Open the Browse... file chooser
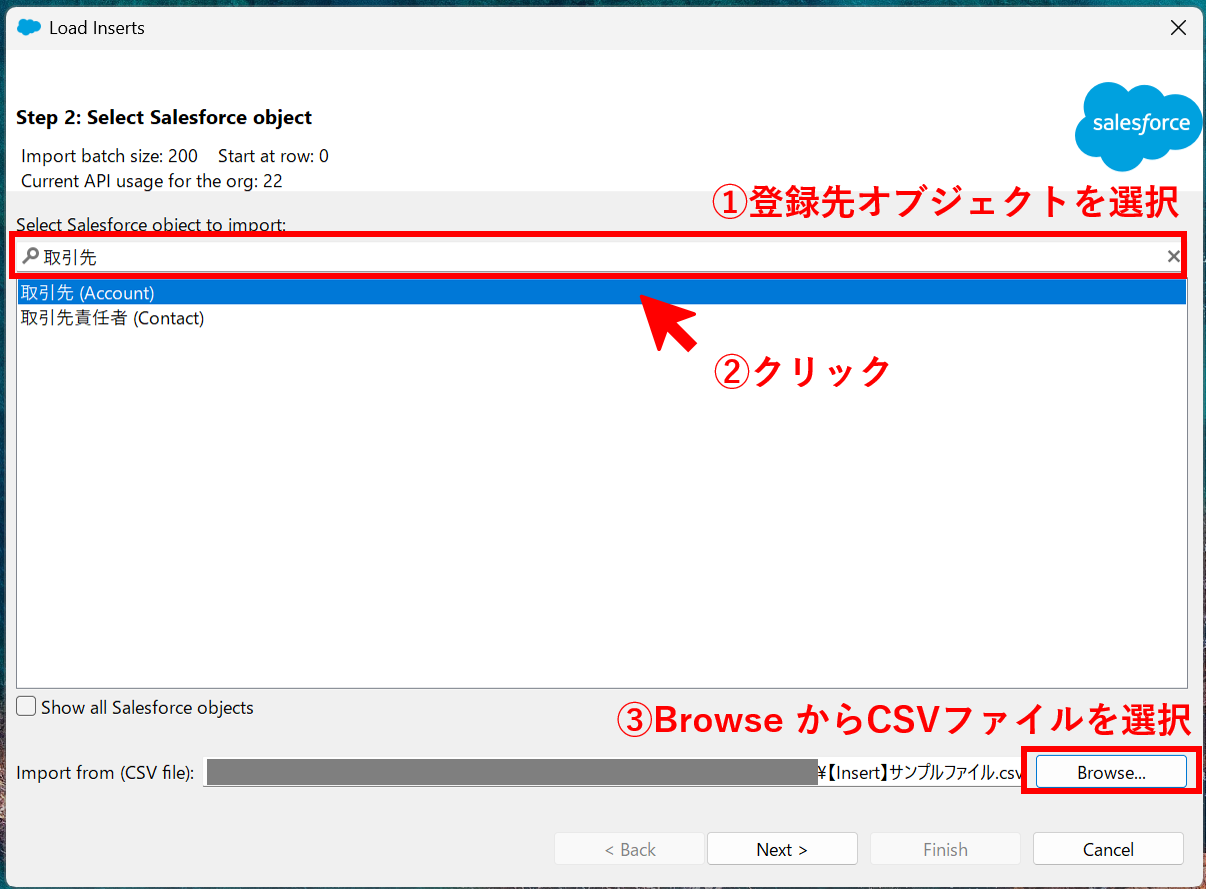The height and width of the screenshot is (889, 1206). coord(1111,772)
